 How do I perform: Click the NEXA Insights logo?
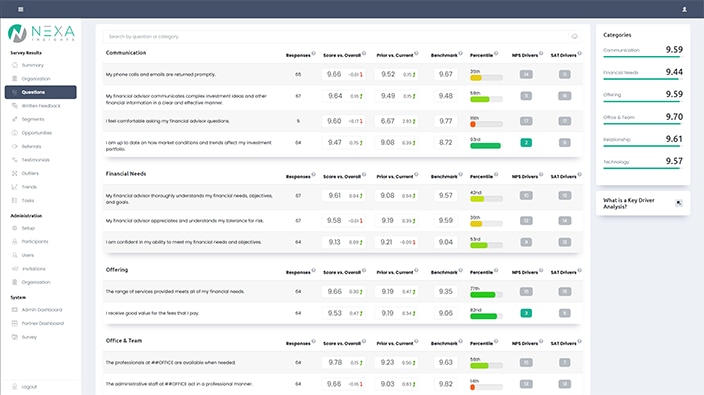pyautogui.click(x=41, y=33)
